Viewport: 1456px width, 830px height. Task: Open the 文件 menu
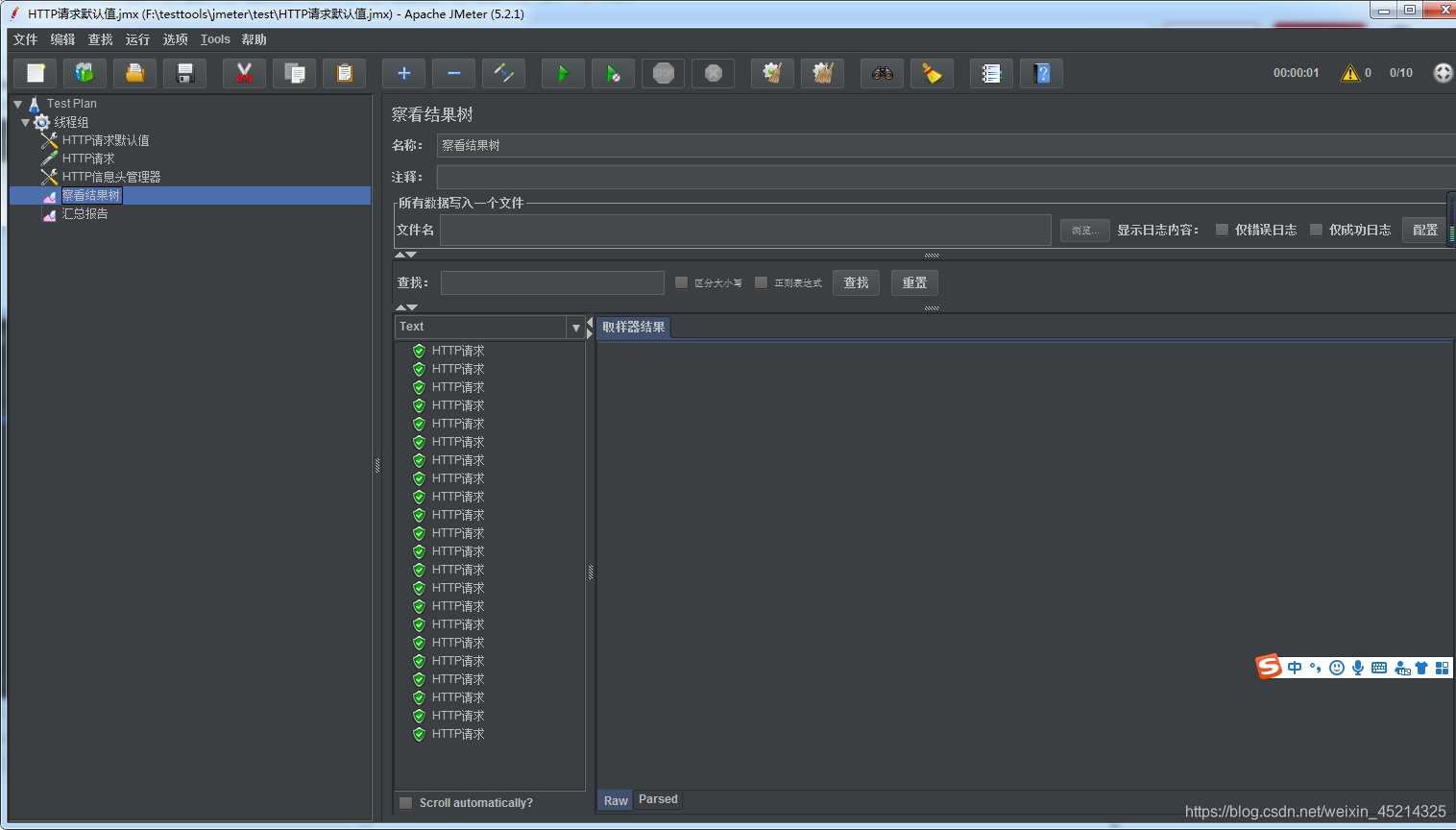point(25,39)
